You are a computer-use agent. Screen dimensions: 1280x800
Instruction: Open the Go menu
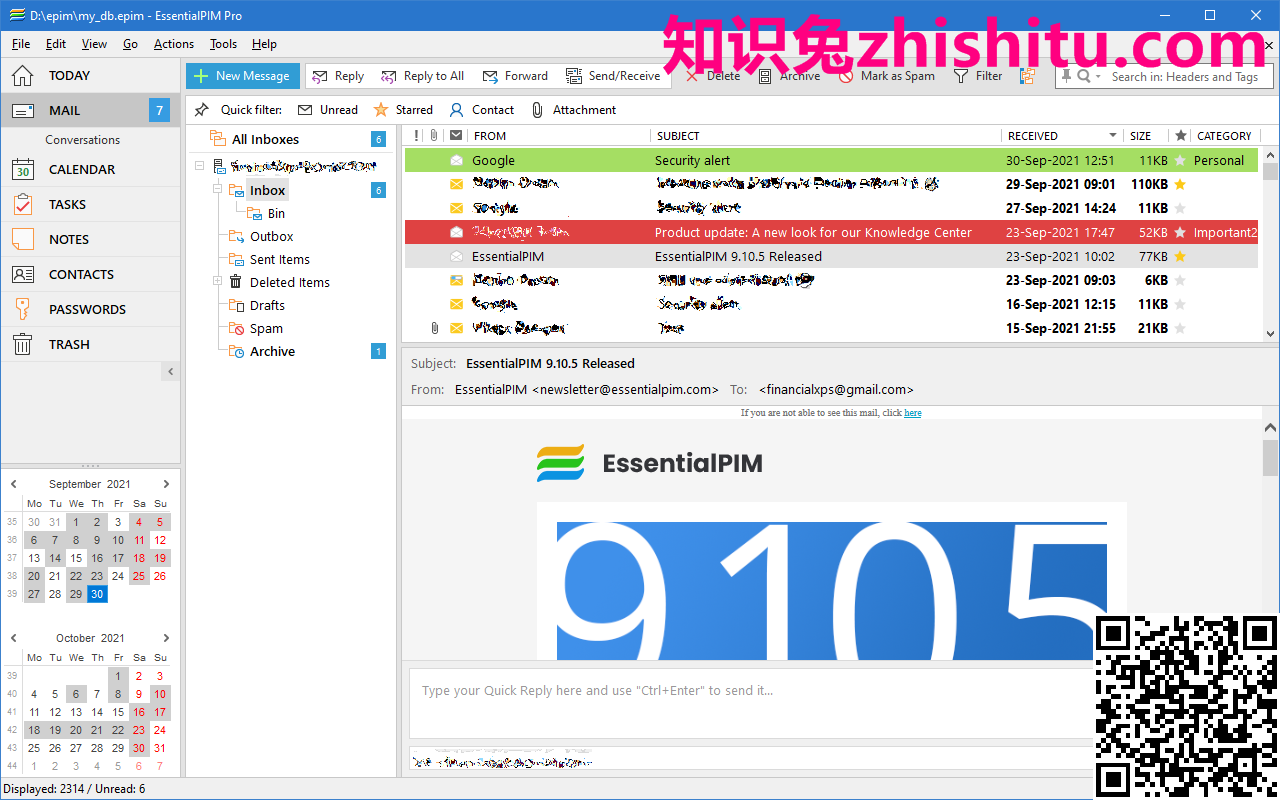pos(131,44)
